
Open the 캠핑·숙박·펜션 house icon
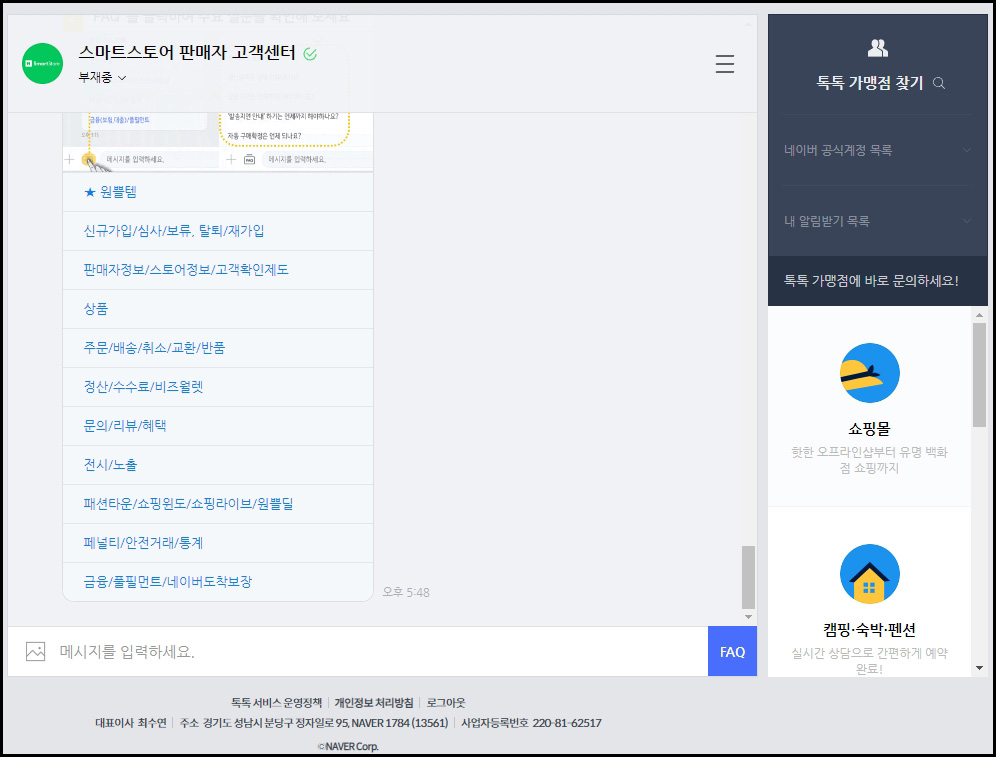tap(870, 573)
